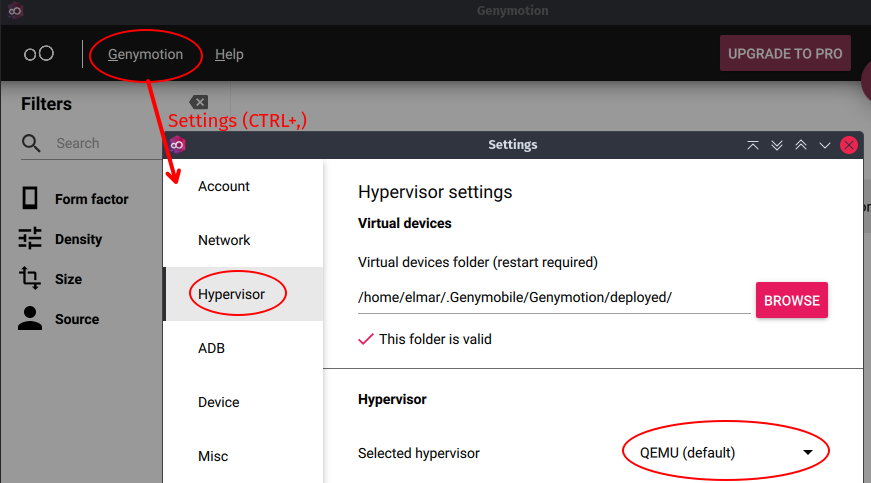Click the Settings title bar double-down icon
This screenshot has height=483, width=871.
point(777,145)
